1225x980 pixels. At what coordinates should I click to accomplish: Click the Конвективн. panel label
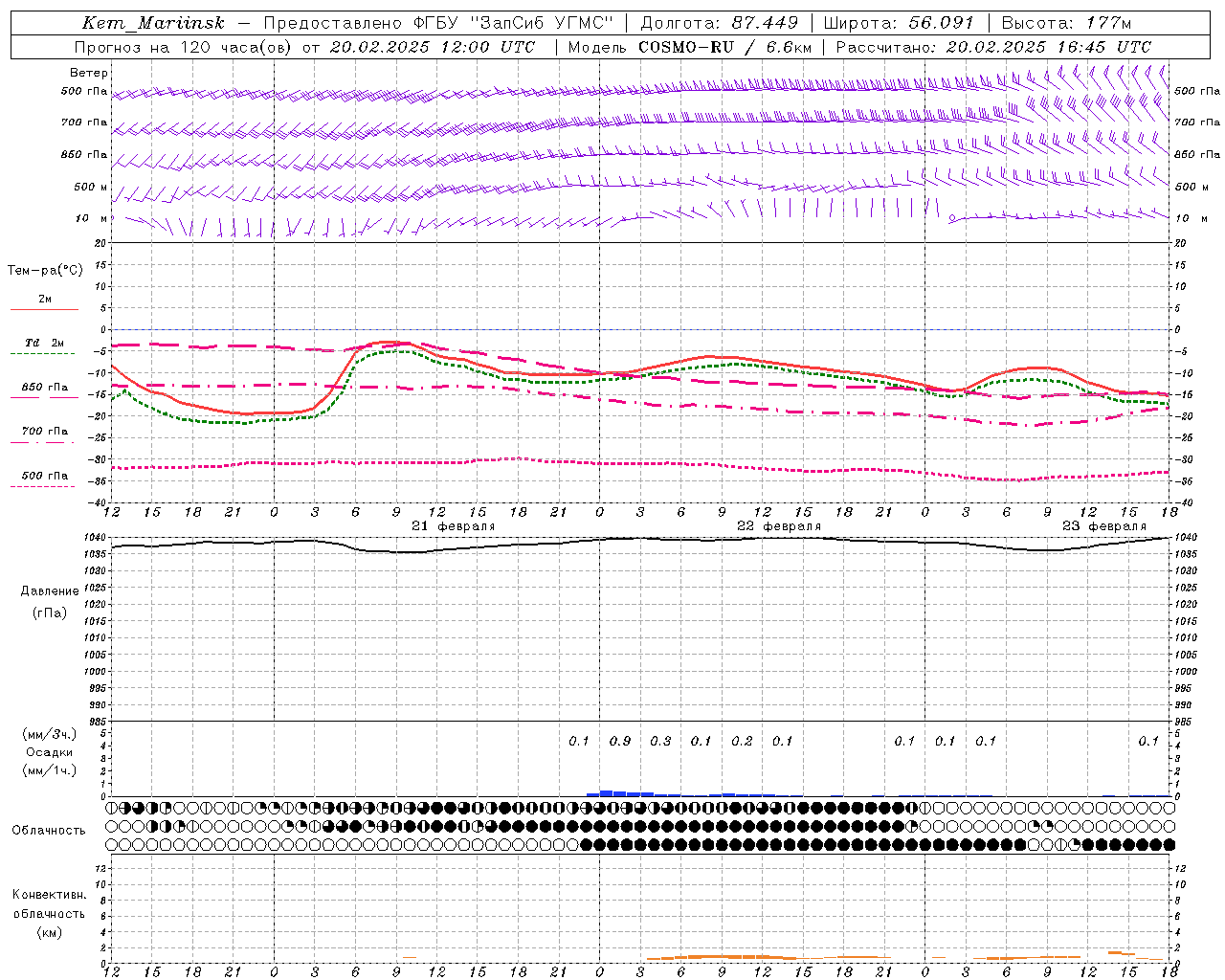[50, 895]
